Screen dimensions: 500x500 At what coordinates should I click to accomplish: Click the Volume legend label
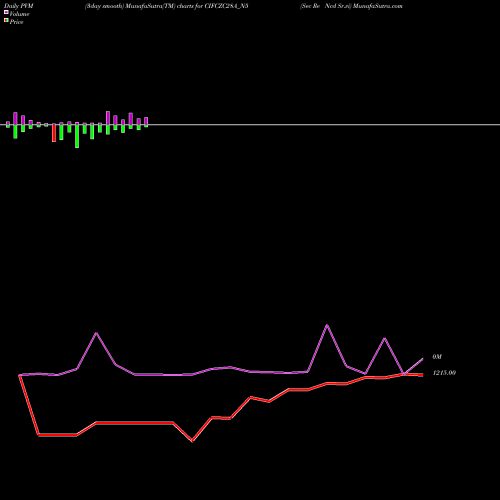(19, 14)
